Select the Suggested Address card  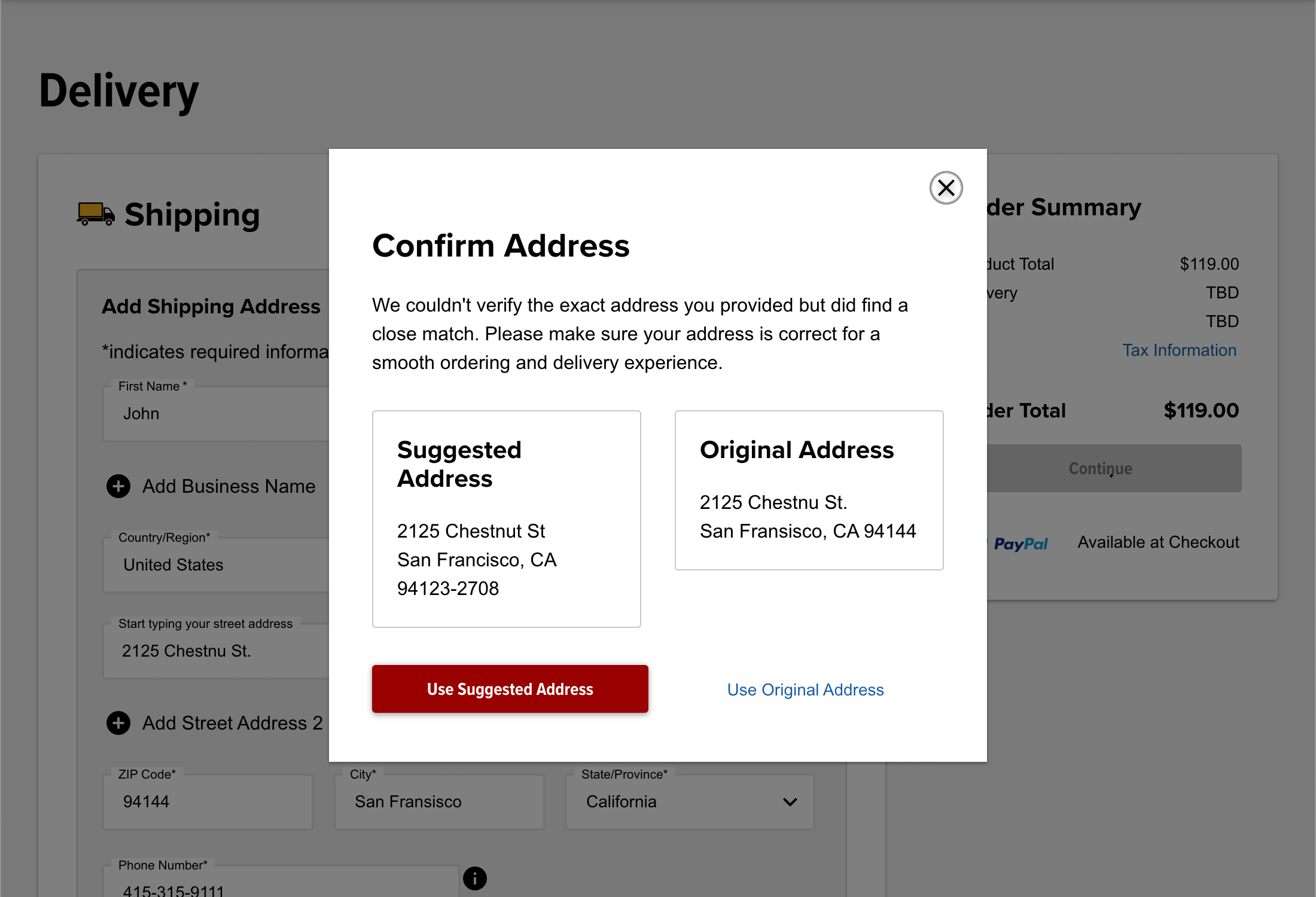[506, 518]
